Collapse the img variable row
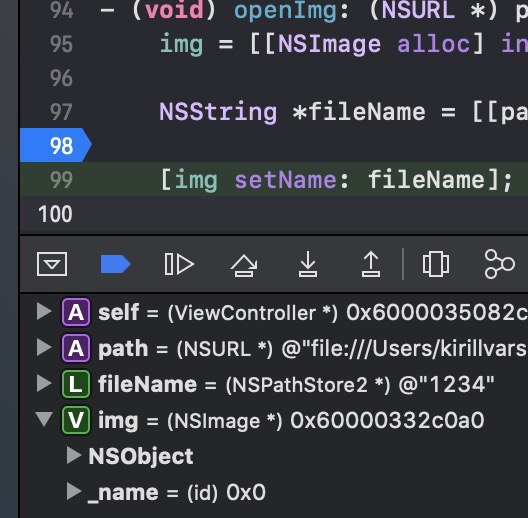This screenshot has height=518, width=528. pyautogui.click(x=44, y=419)
